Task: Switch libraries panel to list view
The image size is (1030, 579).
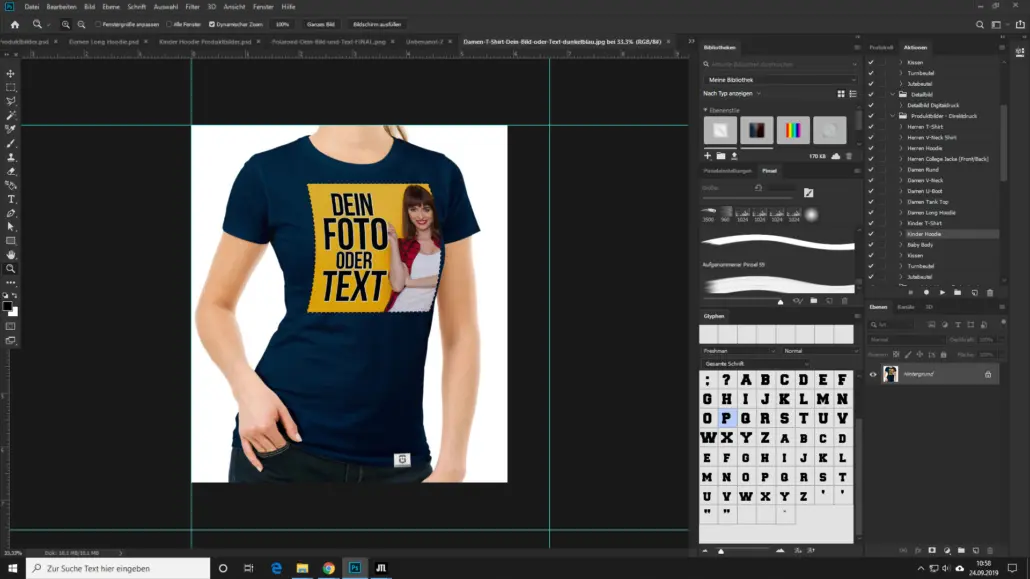Action: click(852, 93)
